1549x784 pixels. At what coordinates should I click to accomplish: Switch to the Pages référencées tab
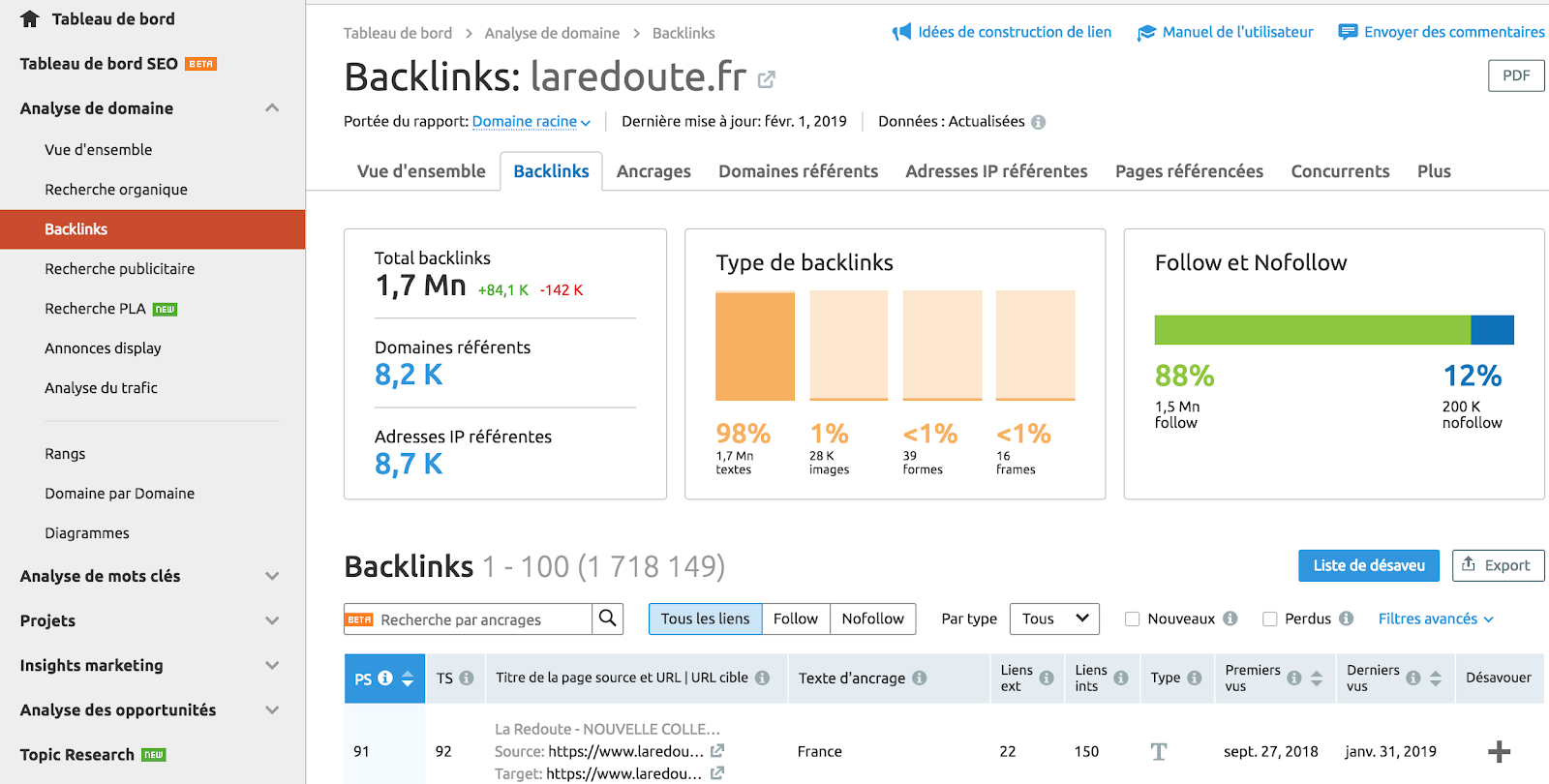[1189, 171]
